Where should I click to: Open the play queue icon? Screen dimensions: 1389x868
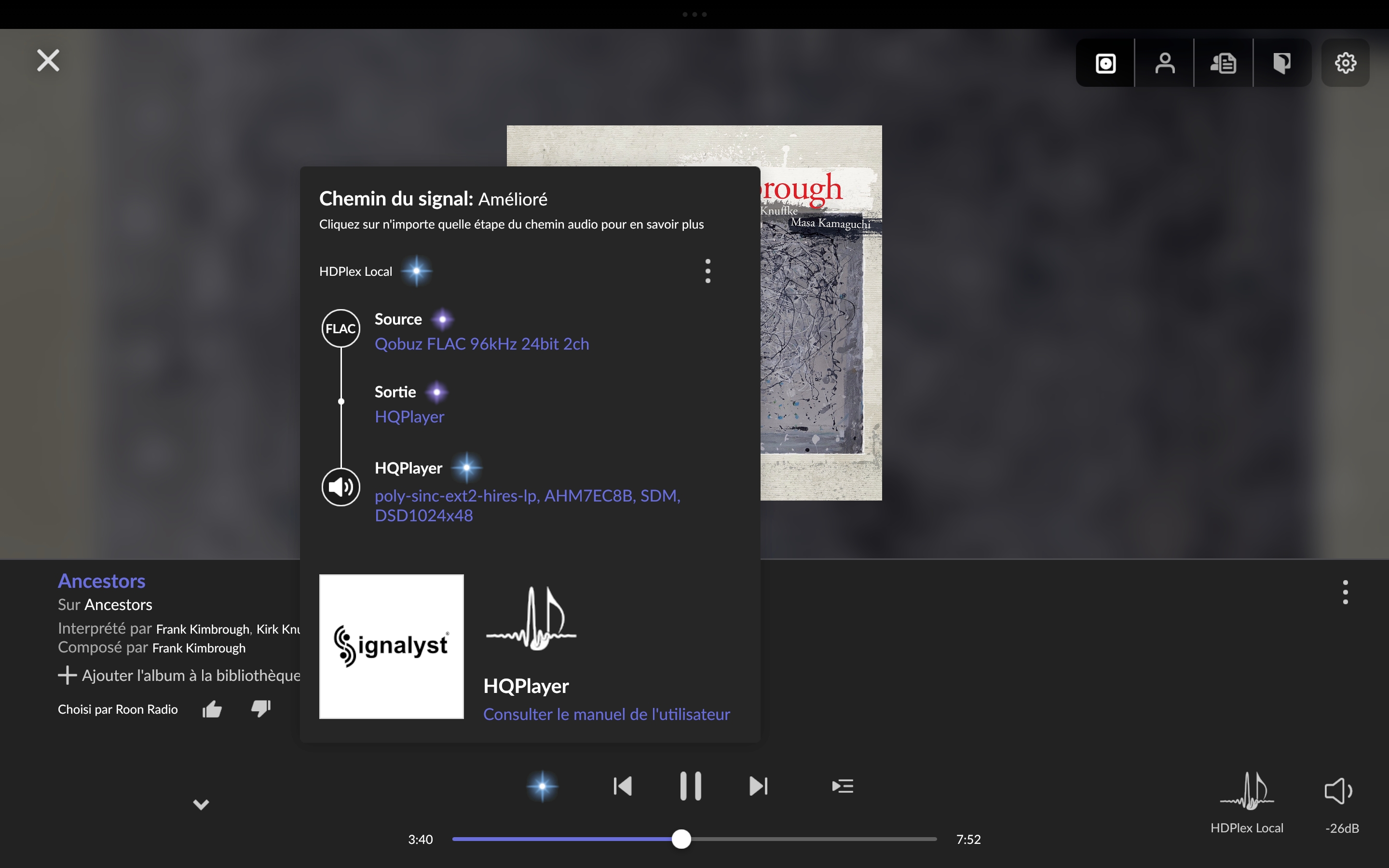click(x=843, y=786)
